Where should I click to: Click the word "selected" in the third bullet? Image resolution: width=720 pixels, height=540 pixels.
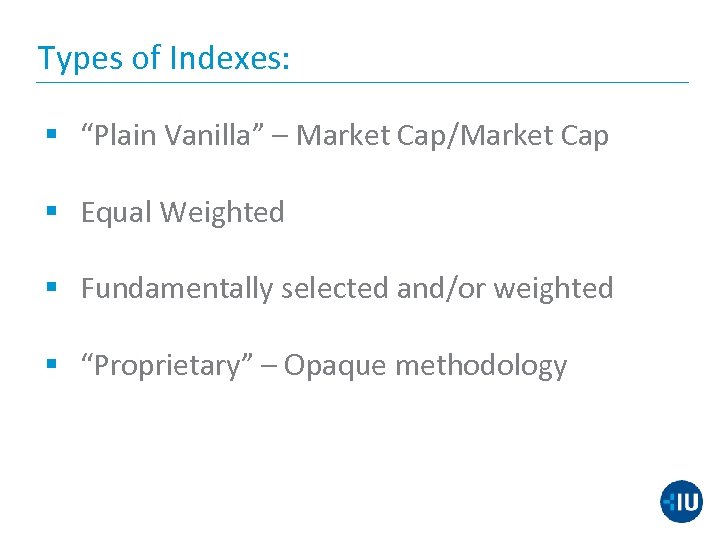(x=335, y=288)
